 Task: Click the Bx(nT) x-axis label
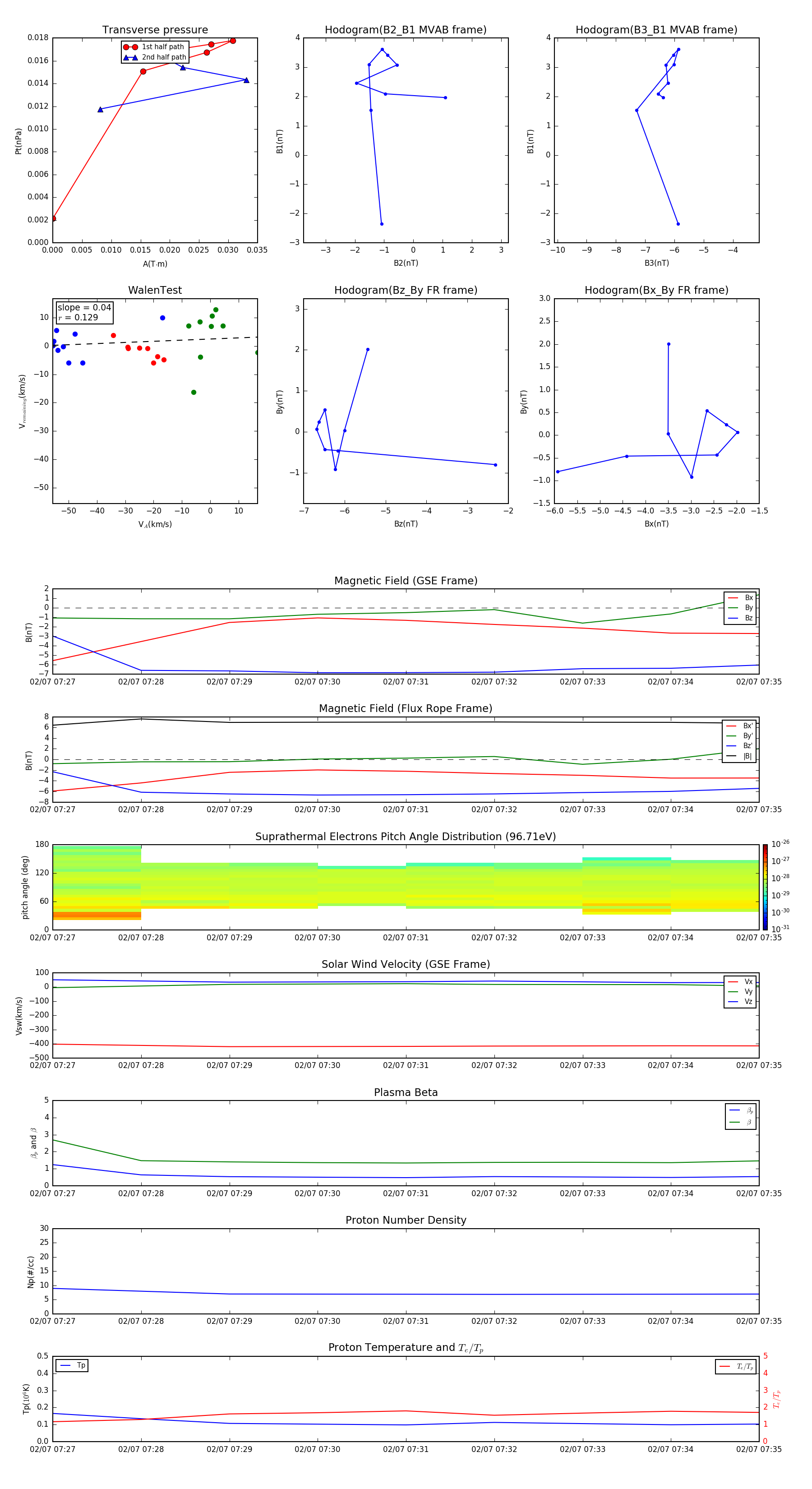coord(656,524)
